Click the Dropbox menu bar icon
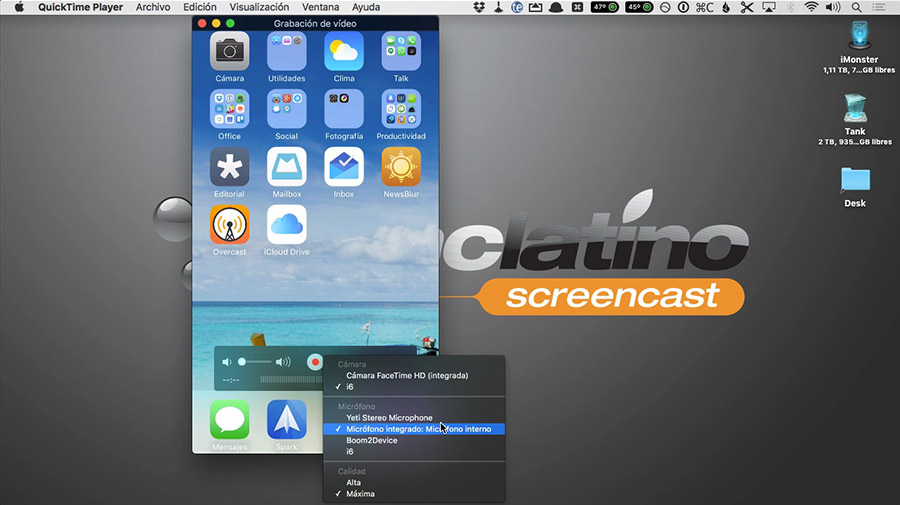 coord(479,7)
